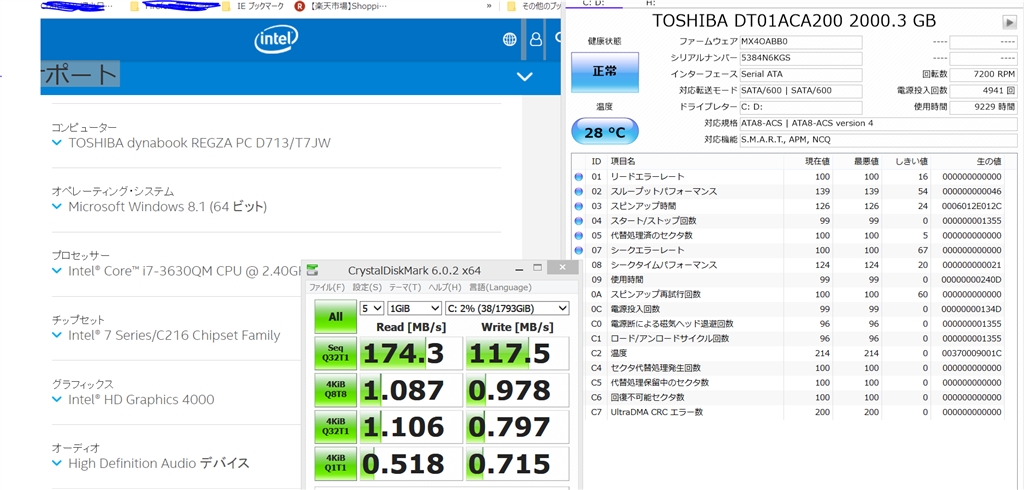Screen dimensions: 1024x490
Task: Run the 4KiB Q32T1 benchmark
Action: 336,427
